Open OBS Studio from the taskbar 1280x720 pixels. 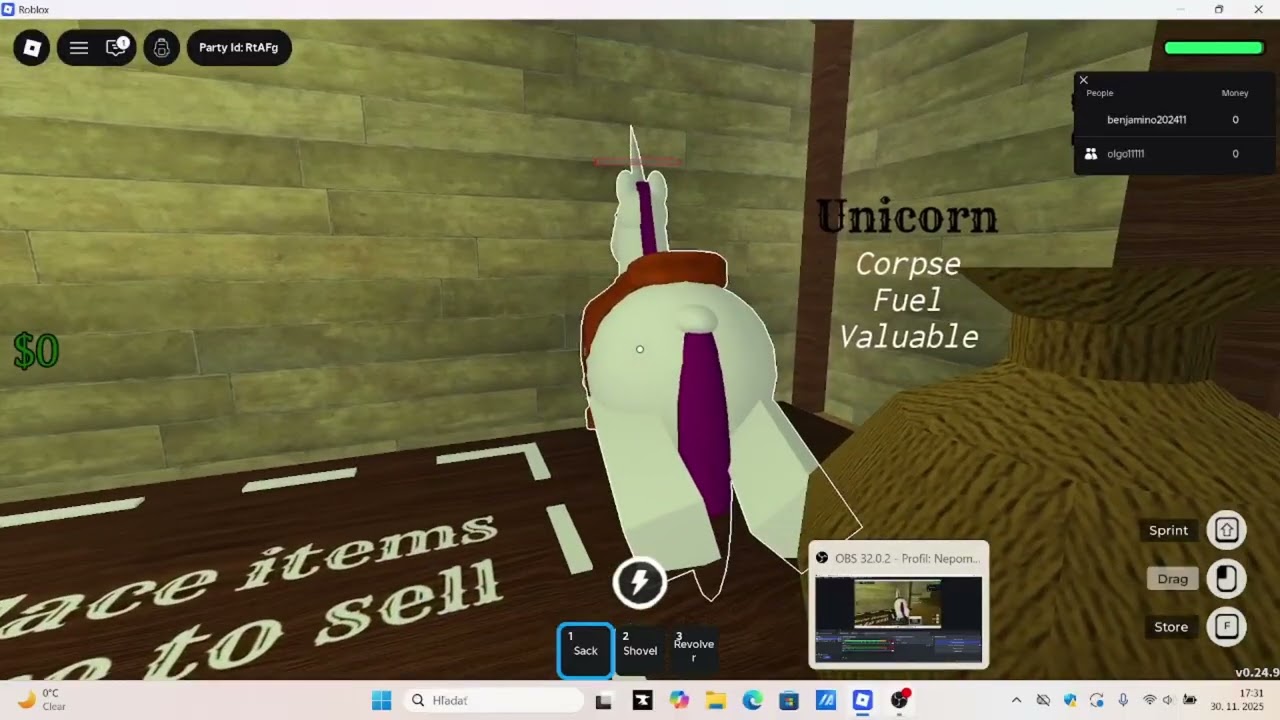[x=900, y=700]
